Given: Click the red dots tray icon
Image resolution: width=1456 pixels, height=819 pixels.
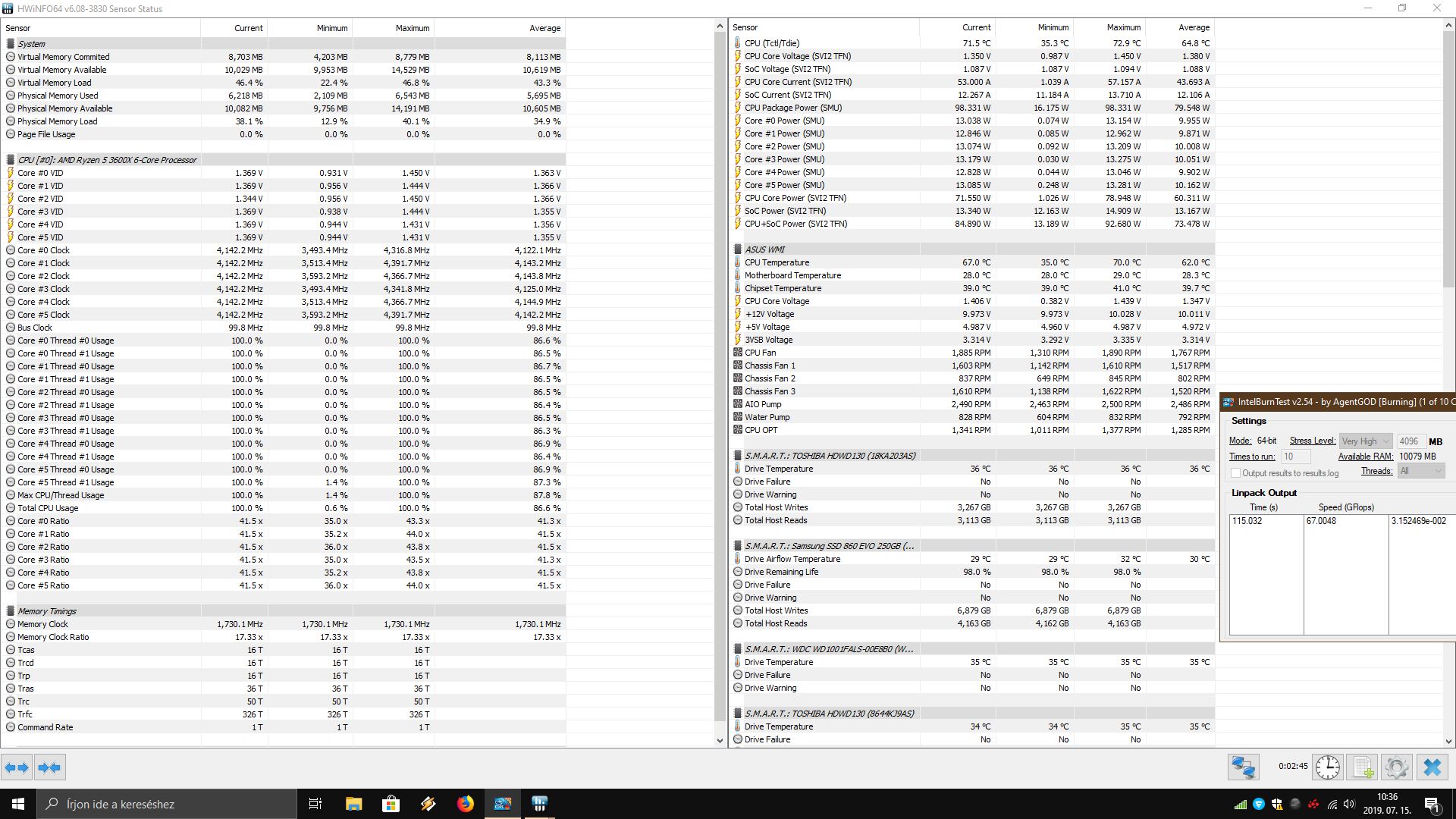Looking at the screenshot, I should click(1313, 804).
